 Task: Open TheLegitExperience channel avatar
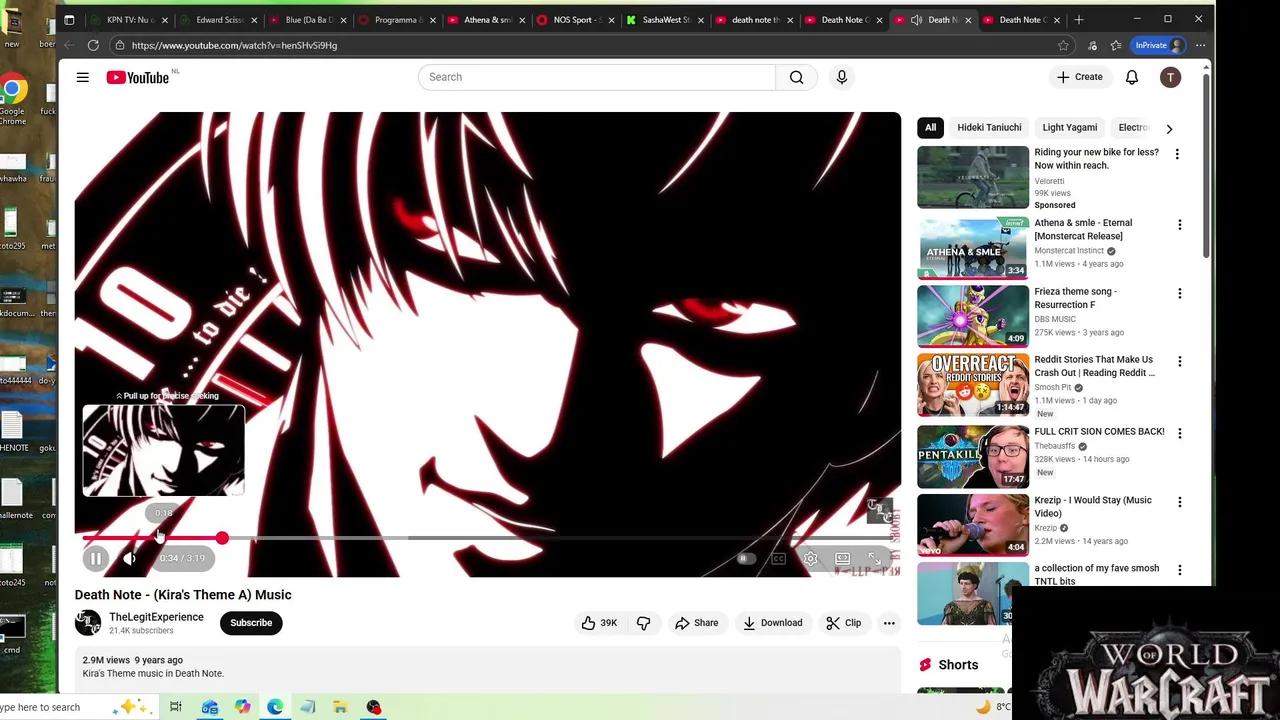pyautogui.click(x=88, y=623)
